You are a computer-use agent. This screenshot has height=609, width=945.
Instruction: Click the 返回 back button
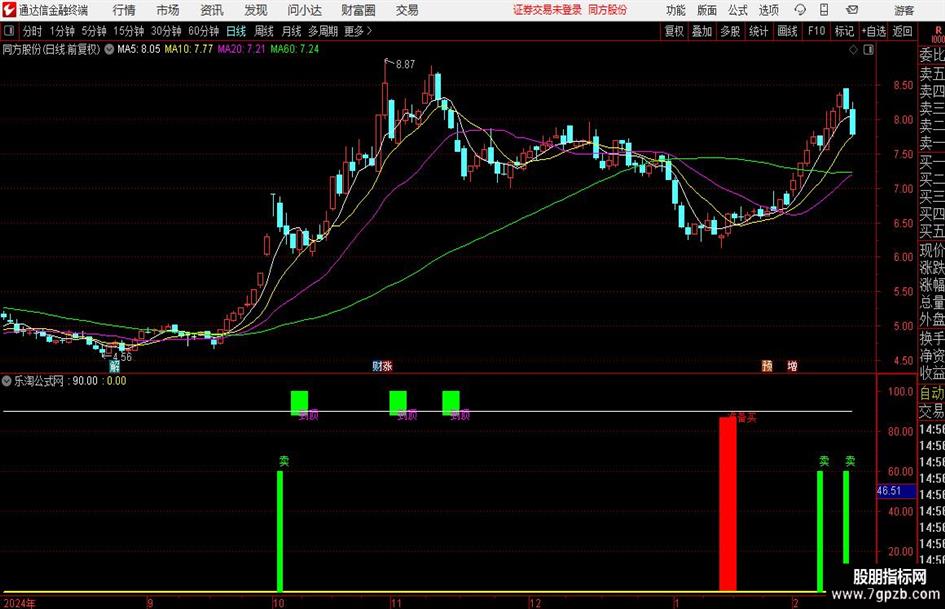click(902, 31)
